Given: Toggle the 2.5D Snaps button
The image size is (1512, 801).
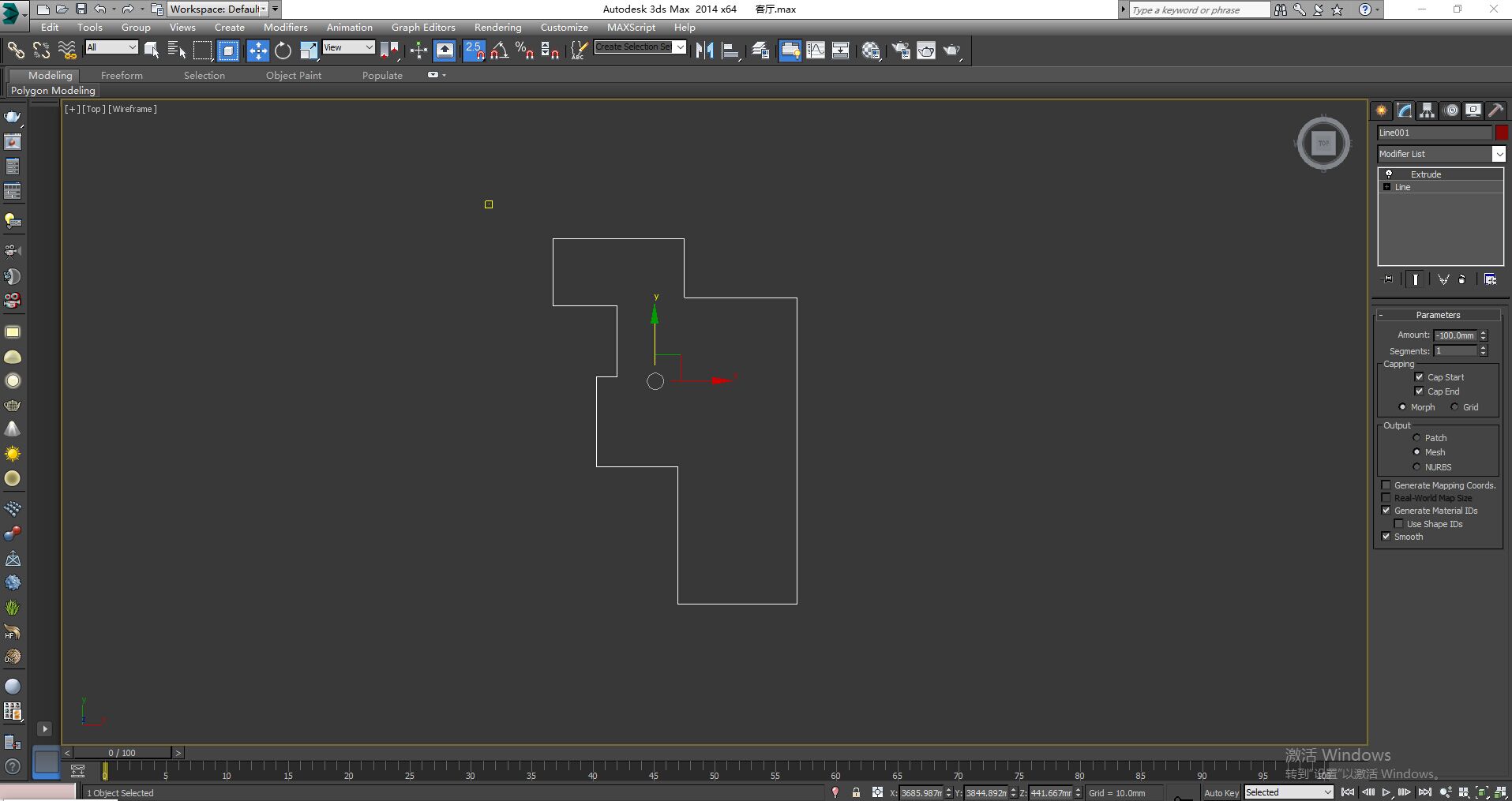Looking at the screenshot, I should pyautogui.click(x=474, y=51).
